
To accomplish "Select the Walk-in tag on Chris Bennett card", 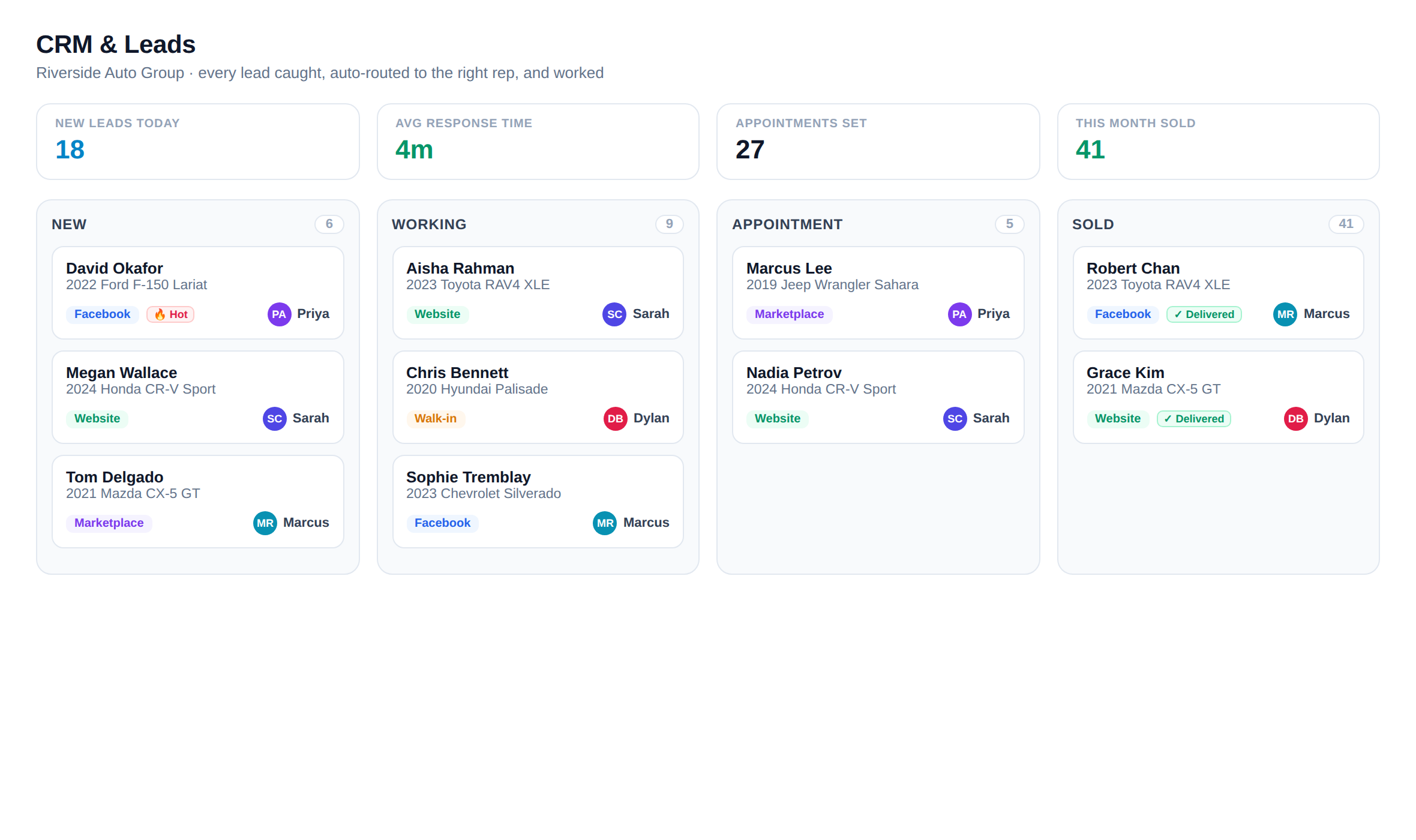I will coord(436,419).
